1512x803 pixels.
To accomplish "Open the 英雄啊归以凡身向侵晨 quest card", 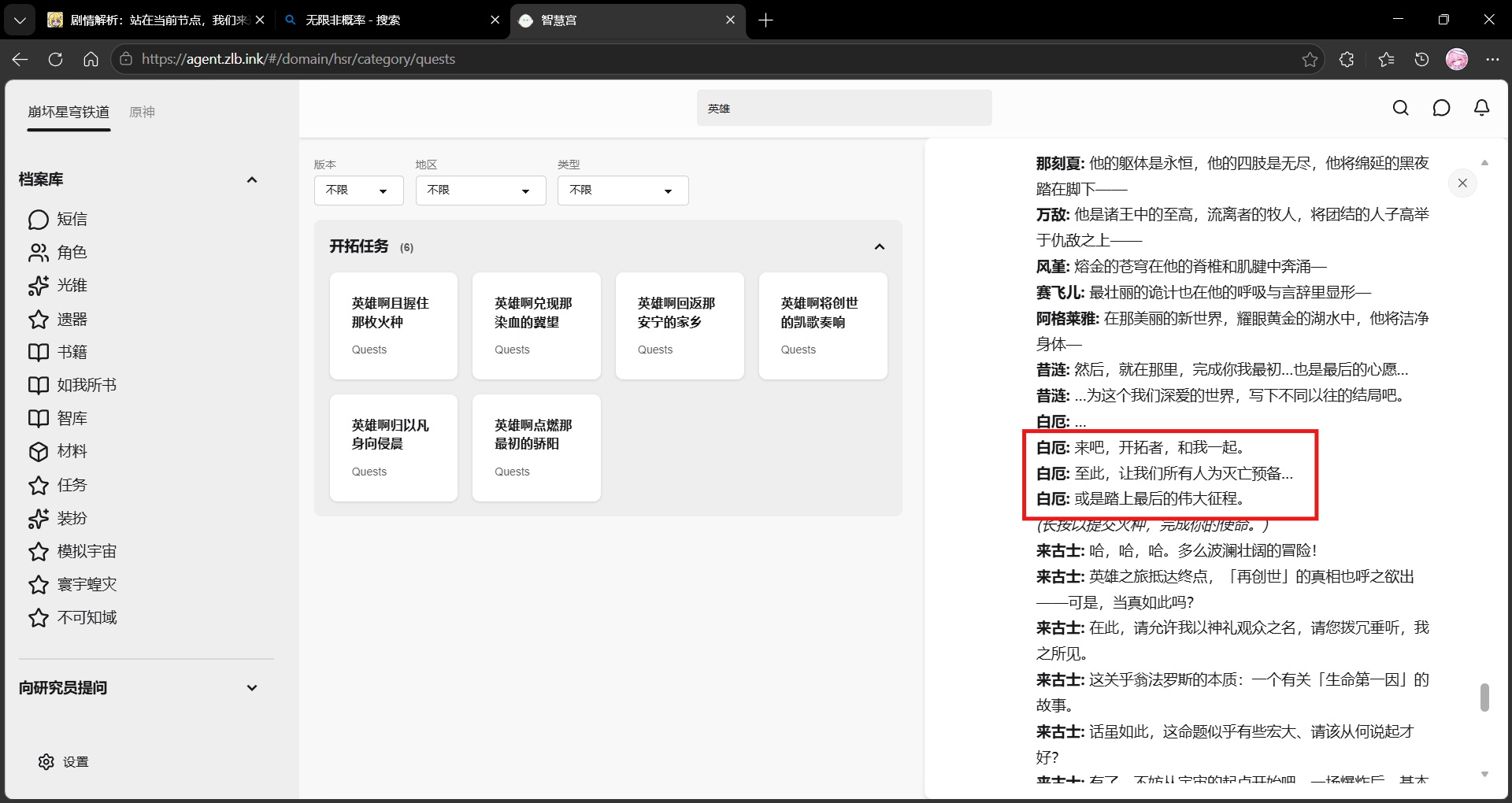I will coord(394,448).
